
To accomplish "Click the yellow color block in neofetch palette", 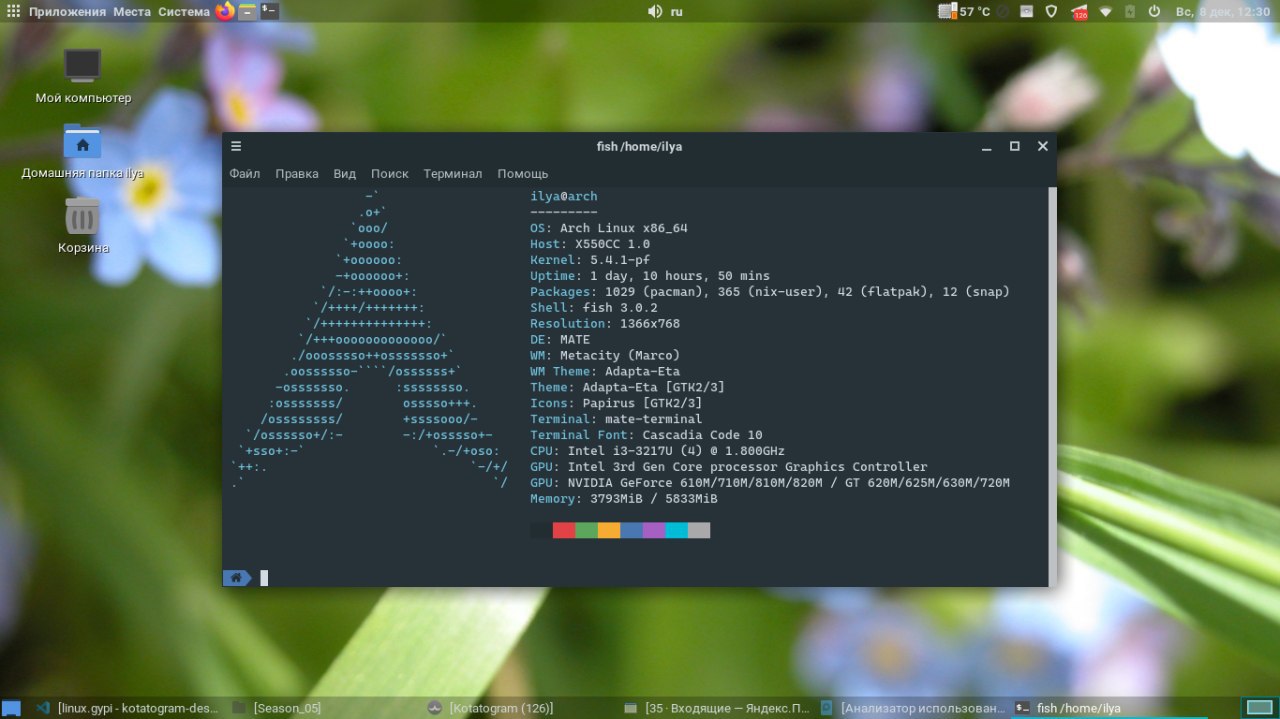I will pos(609,530).
